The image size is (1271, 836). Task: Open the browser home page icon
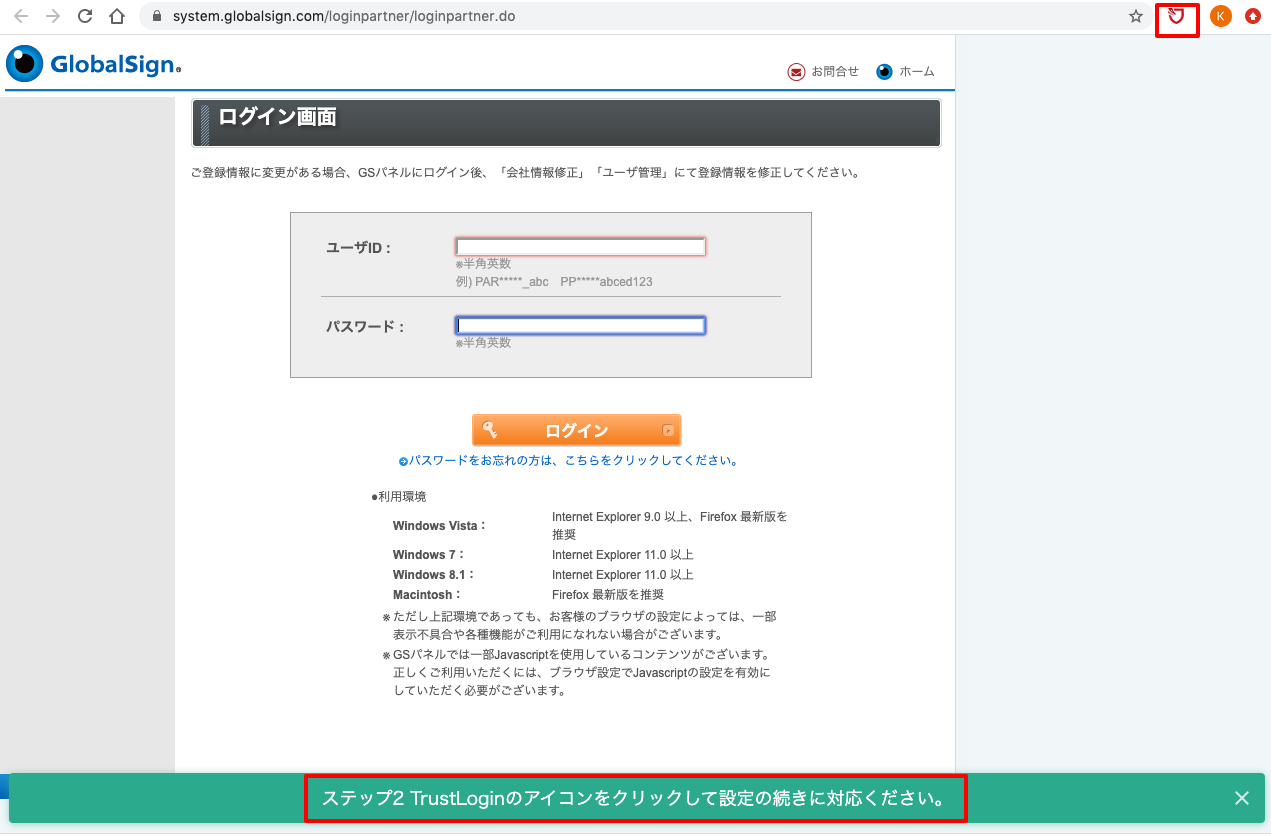point(117,16)
